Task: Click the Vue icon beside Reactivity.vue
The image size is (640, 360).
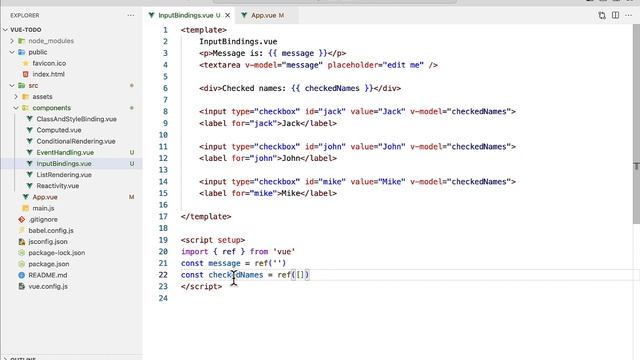Action: tap(29, 186)
